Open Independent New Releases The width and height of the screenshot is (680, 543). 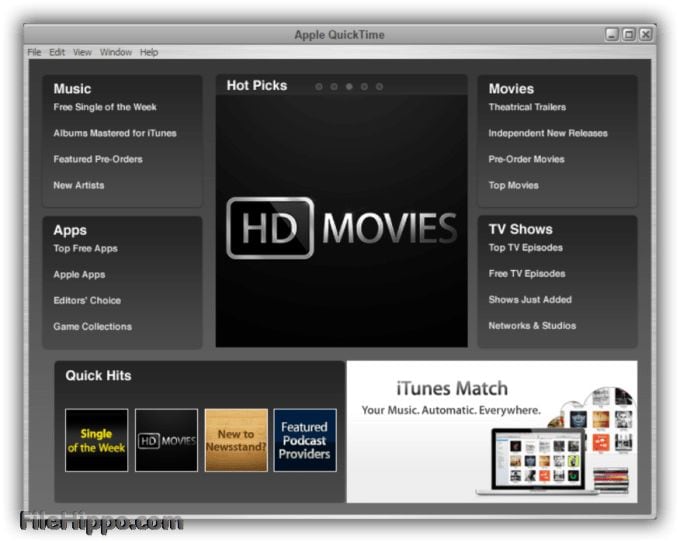[548, 133]
